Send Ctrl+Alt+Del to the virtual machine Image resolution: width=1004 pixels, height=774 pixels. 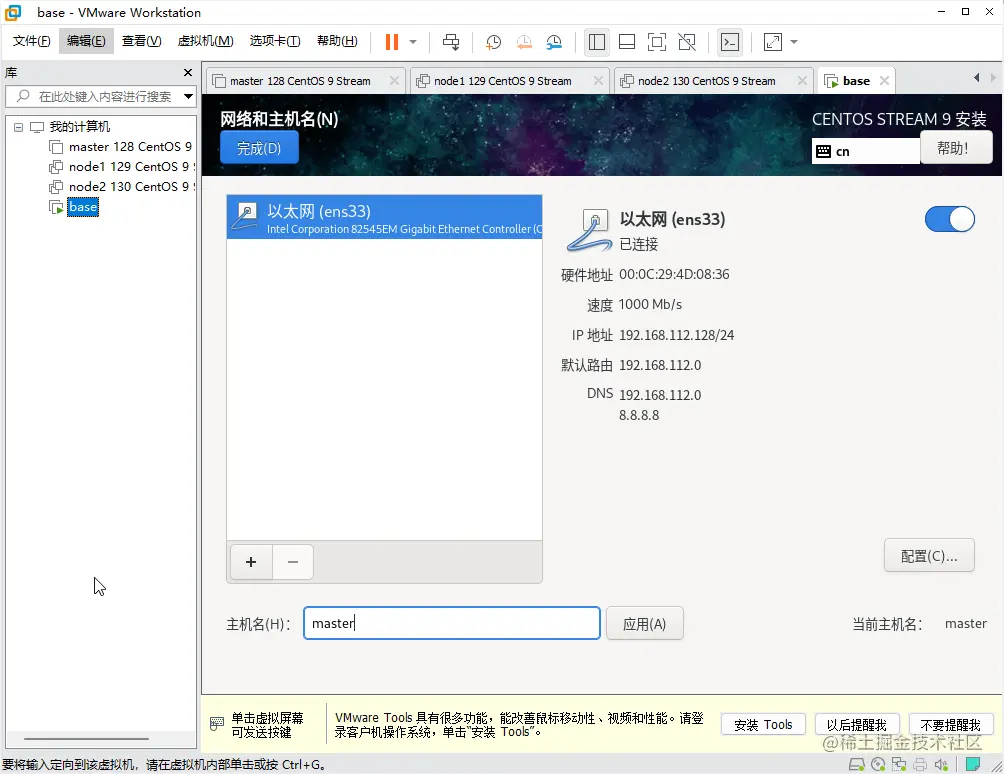451,42
